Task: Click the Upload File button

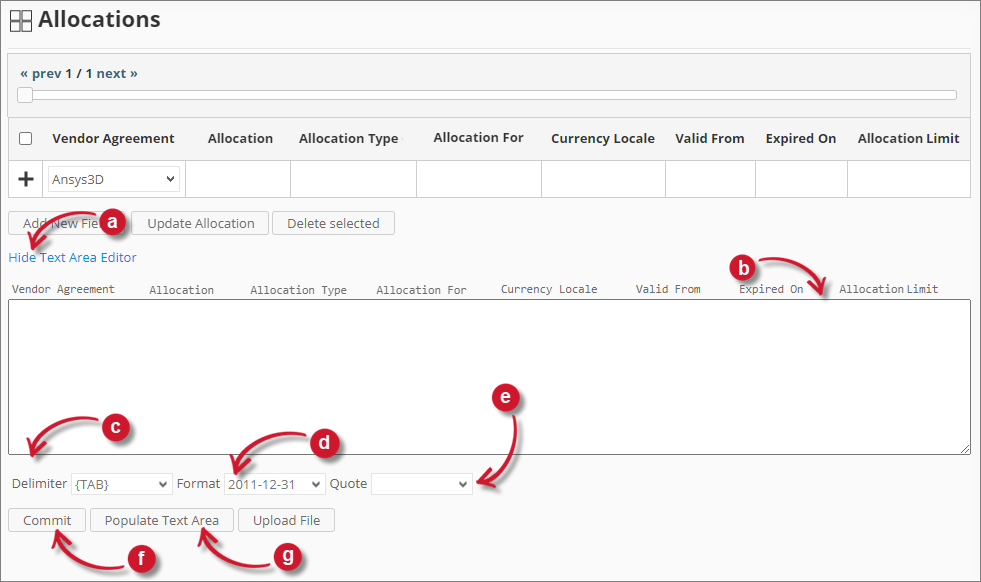Action: [x=287, y=520]
